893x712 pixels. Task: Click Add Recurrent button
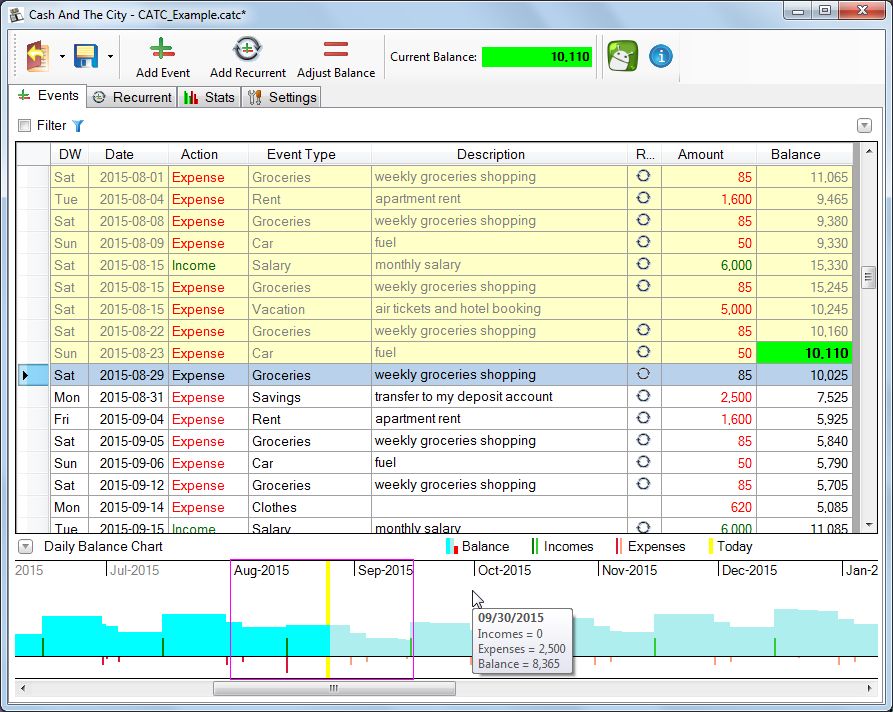(248, 58)
